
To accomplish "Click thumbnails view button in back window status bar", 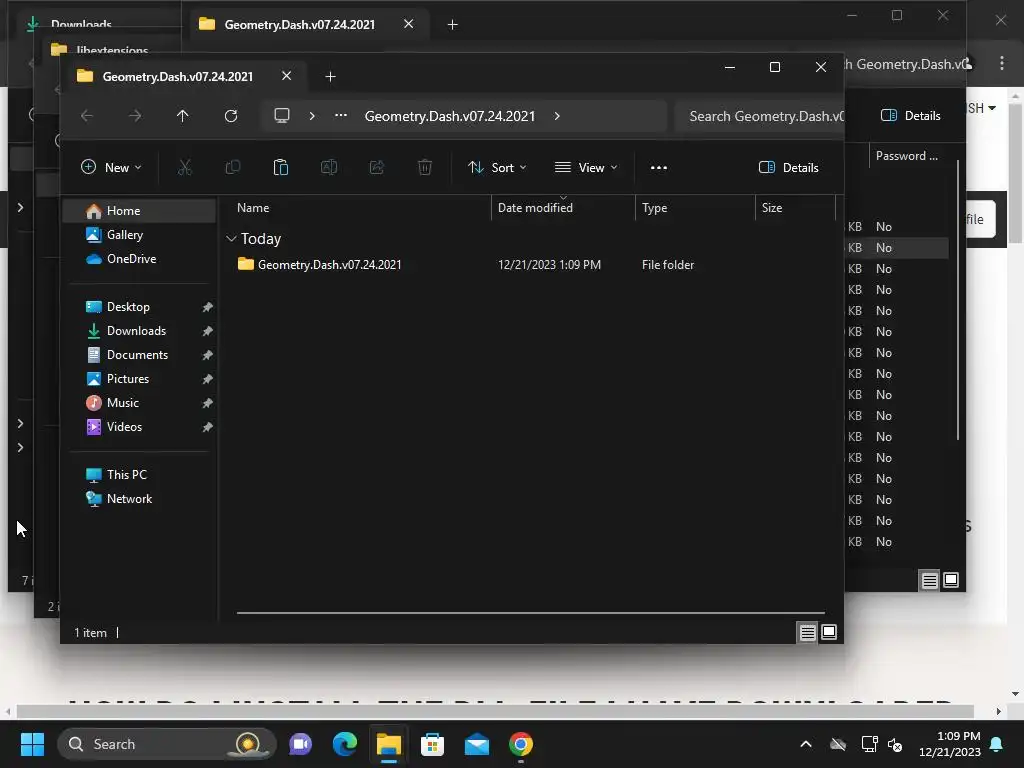I will pos(951,580).
